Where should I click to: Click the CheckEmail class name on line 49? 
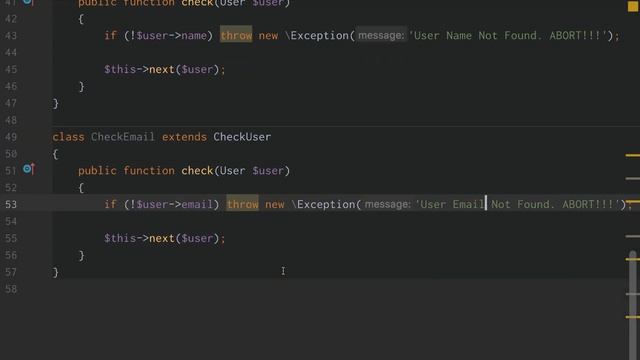point(123,137)
